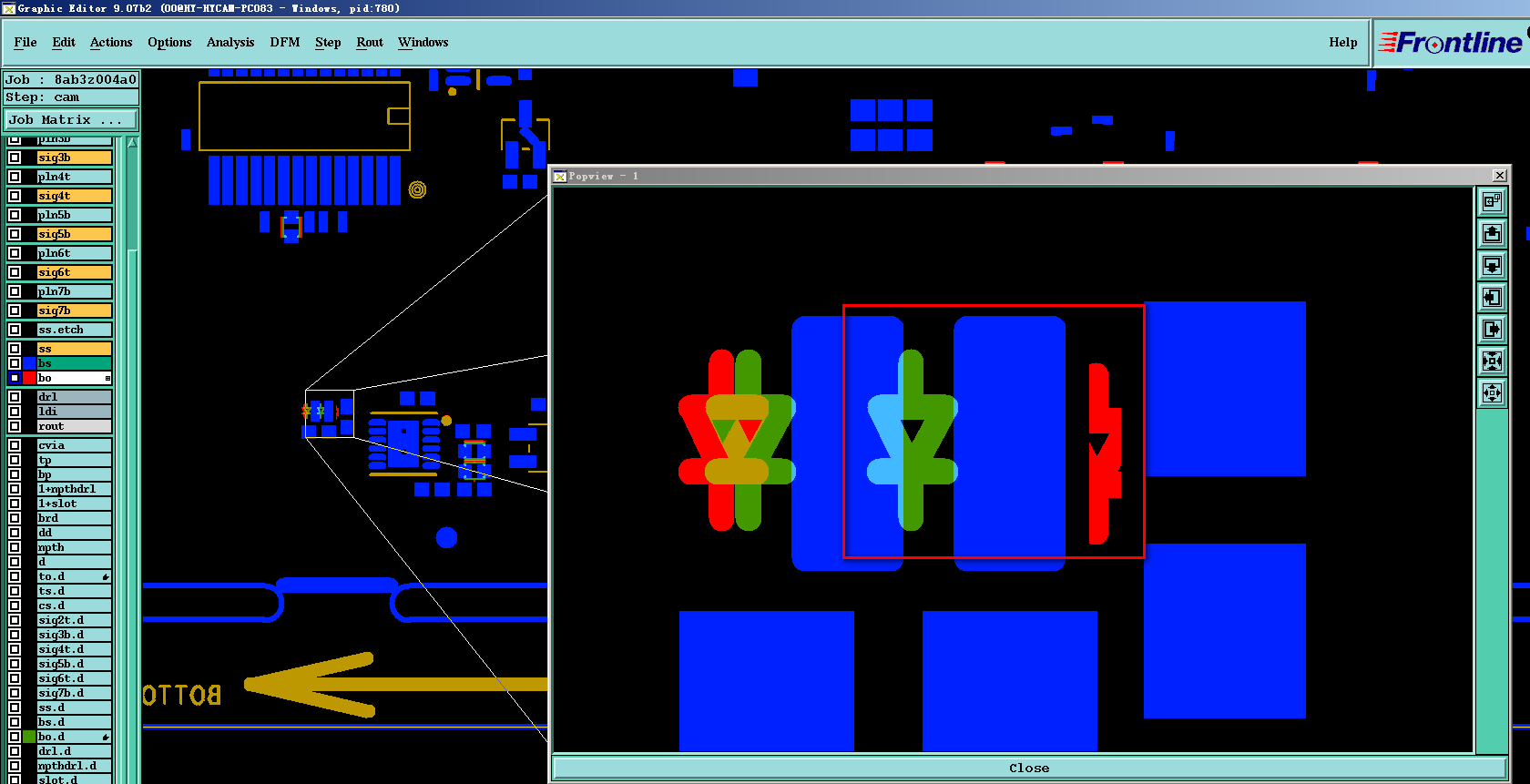Screen dimensions: 1530x784
Task: Toggle the cvia layer display box
Action: click(15, 445)
